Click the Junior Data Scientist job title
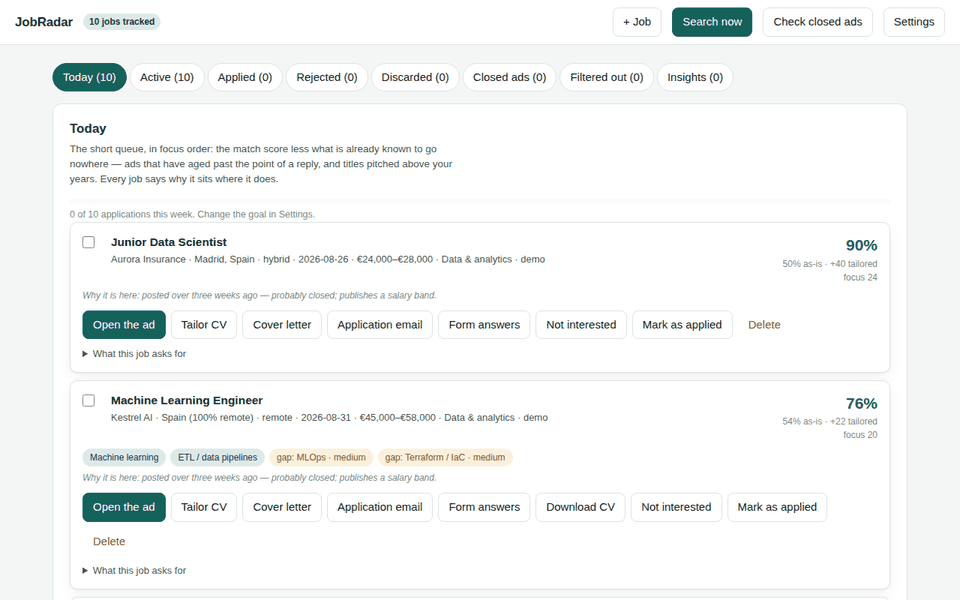This screenshot has height=600, width=960. (x=168, y=242)
